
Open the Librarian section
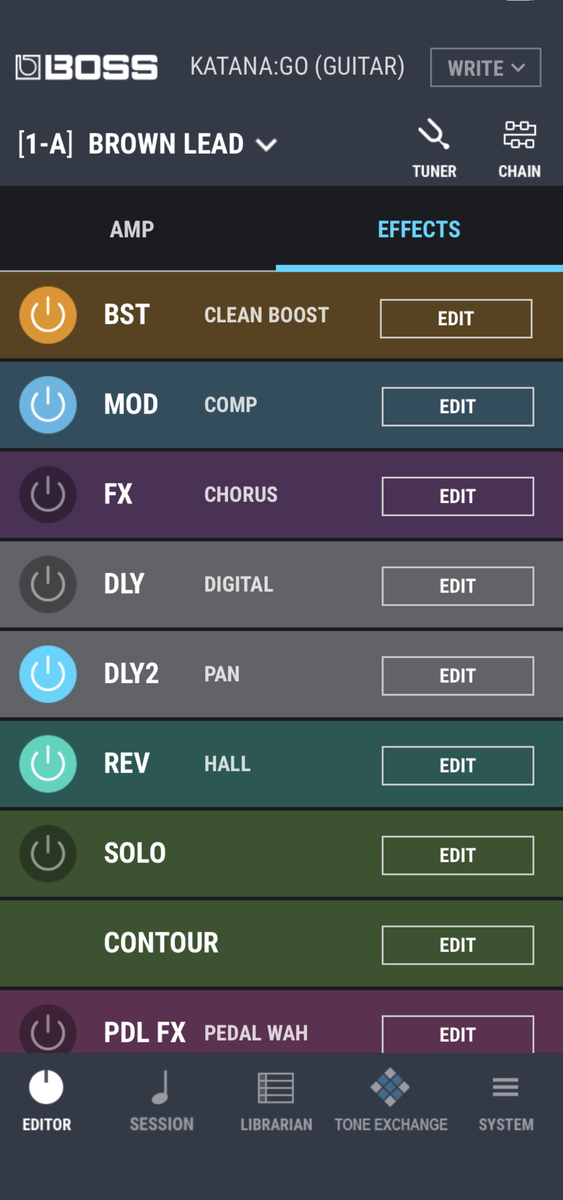click(x=276, y=1100)
